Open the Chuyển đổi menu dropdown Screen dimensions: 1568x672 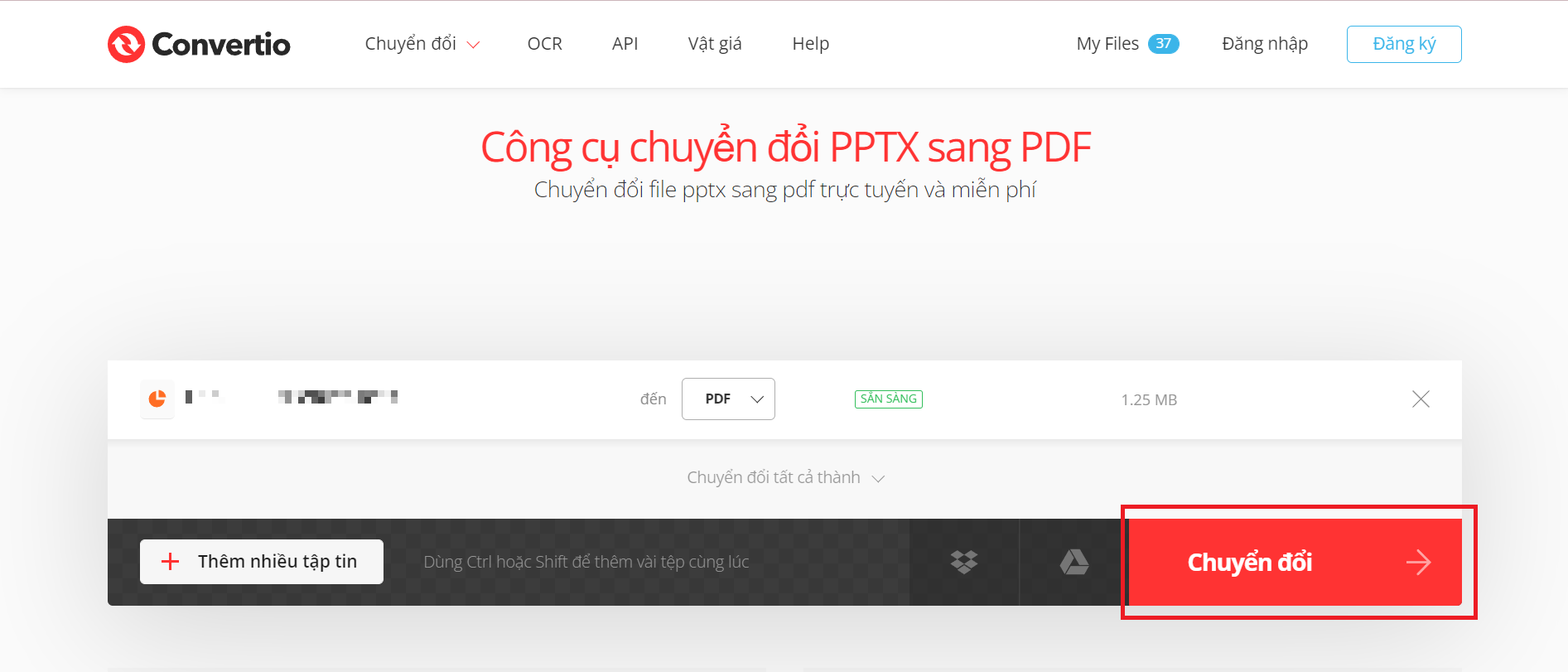tap(422, 44)
